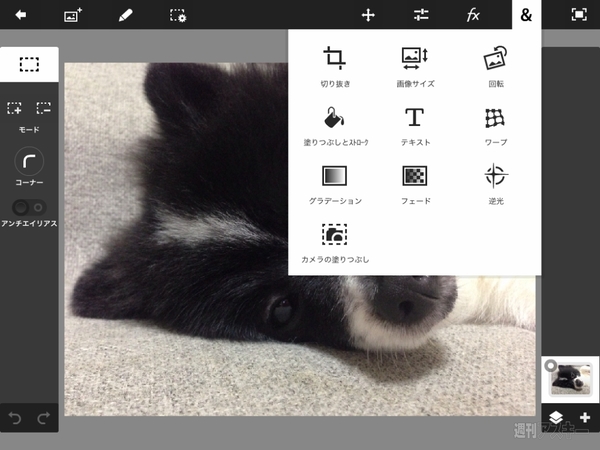Viewport: 600px width, 450px height.
Task: Apply グラデーション gradient
Action: point(335,184)
